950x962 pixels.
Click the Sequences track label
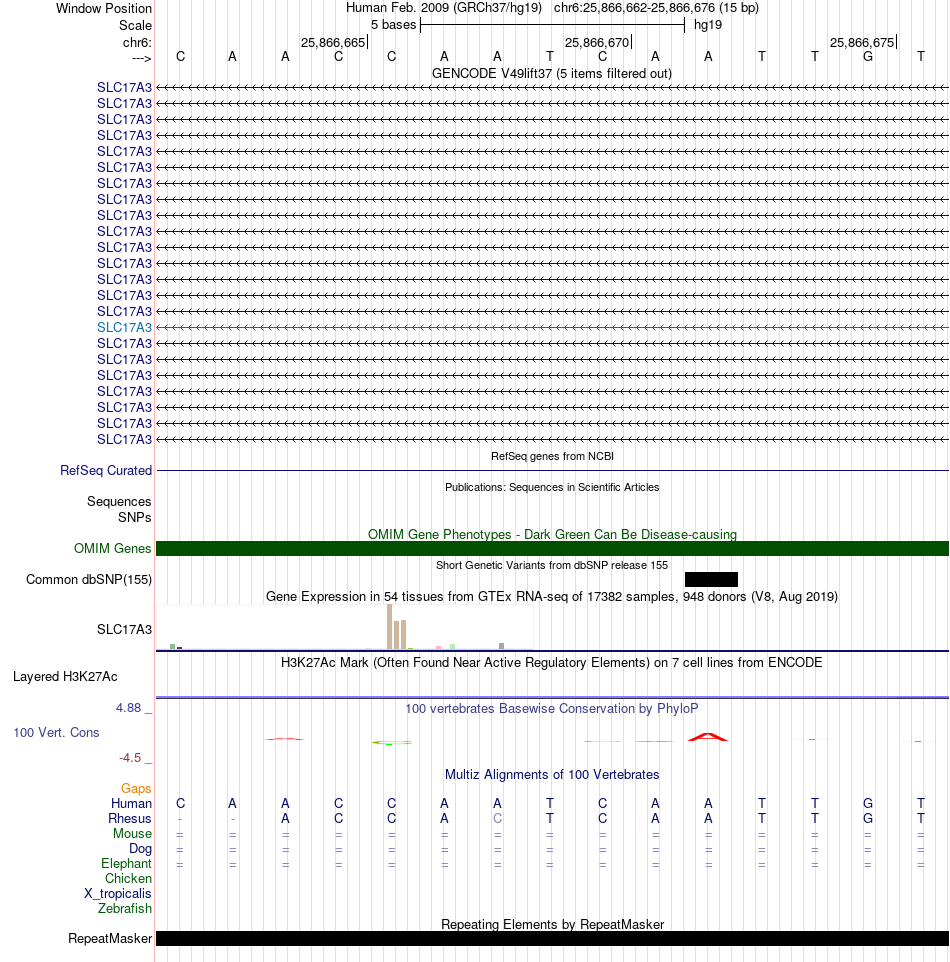119,502
